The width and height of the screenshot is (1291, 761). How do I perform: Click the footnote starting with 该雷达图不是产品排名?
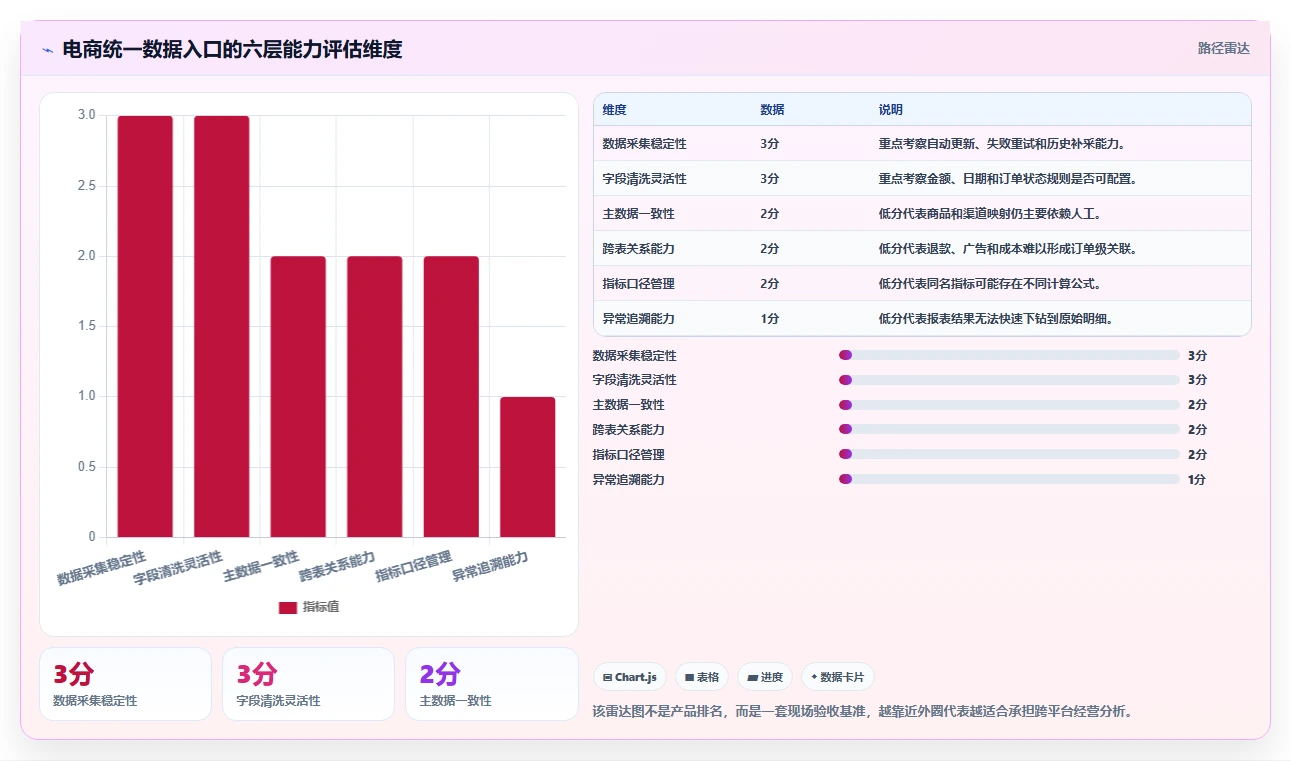863,711
